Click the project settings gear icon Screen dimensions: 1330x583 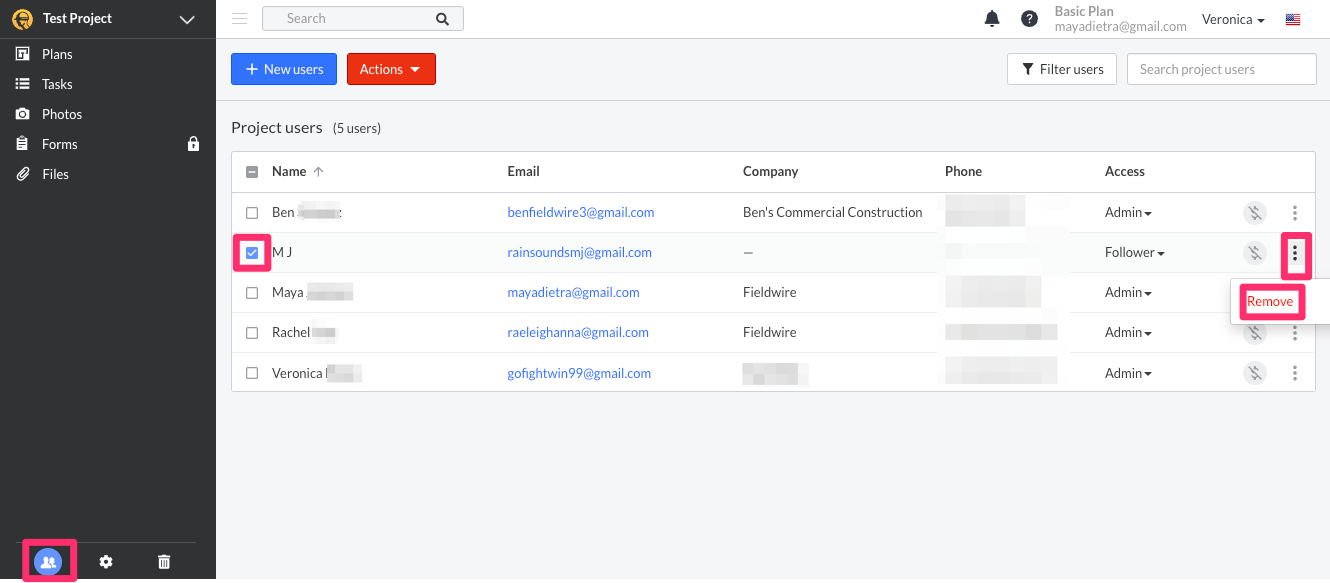click(x=106, y=561)
